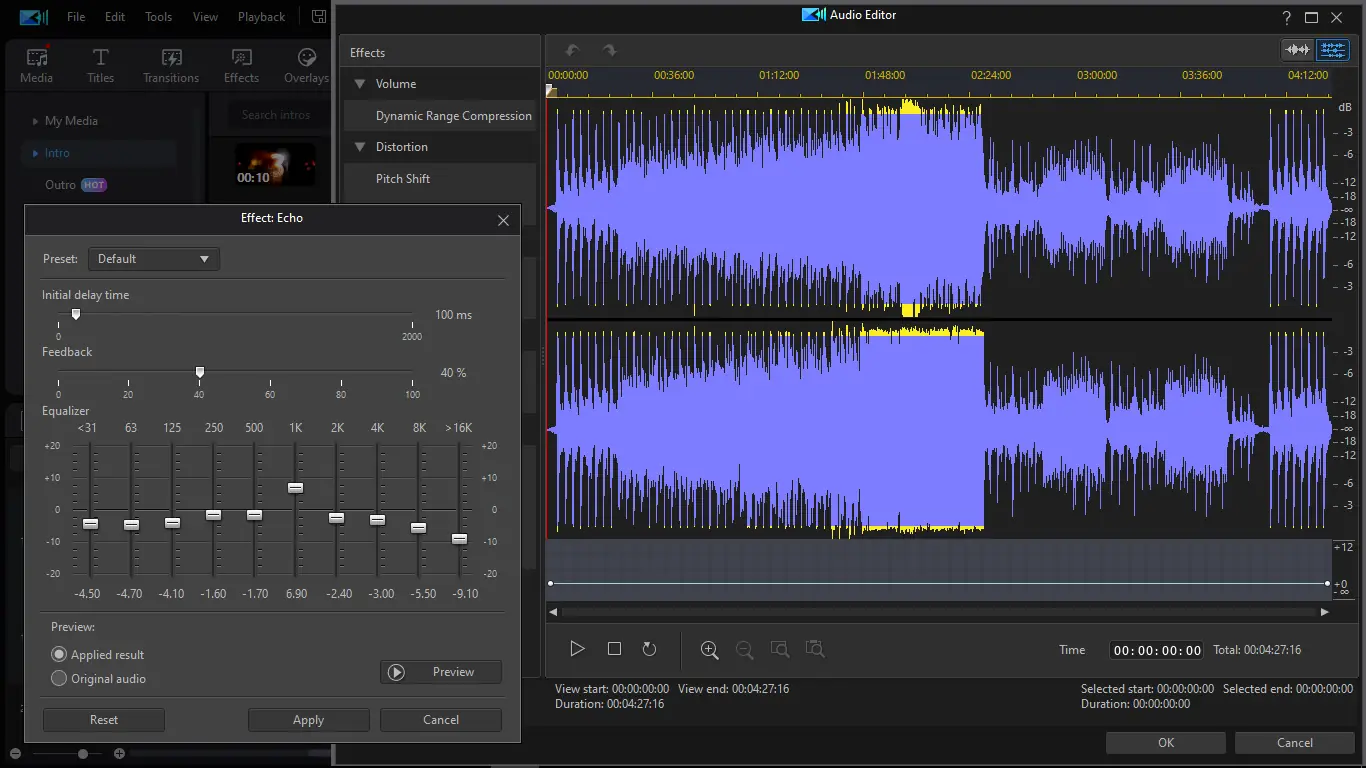The width and height of the screenshot is (1366, 768).
Task: Click the loop playback icon
Action: 649,649
